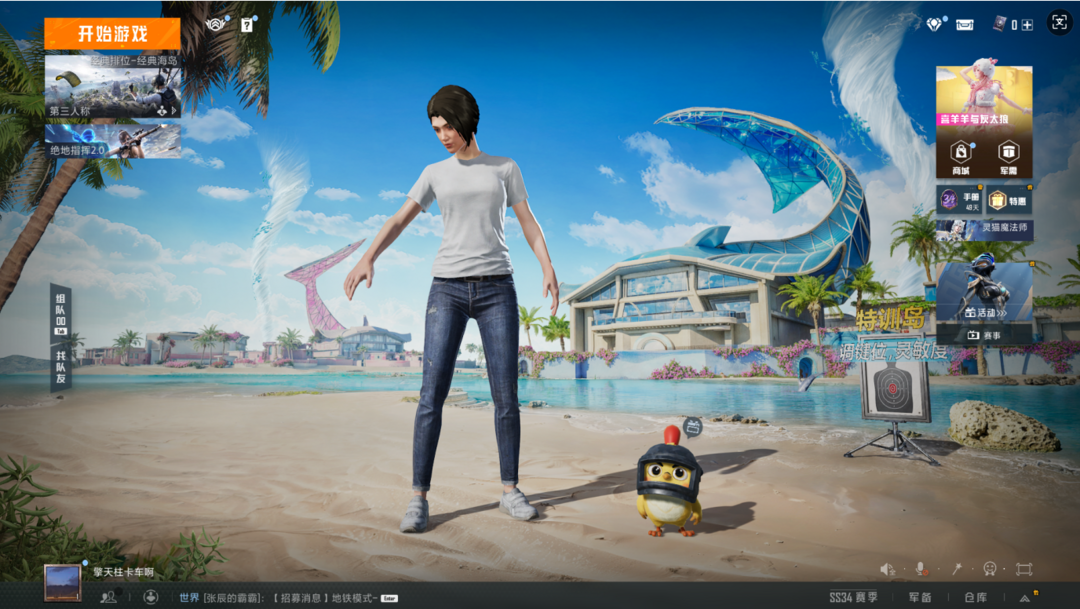1080x609 pixels.
Task: Click the translate scan icon in the corner
Action: [1059, 23]
